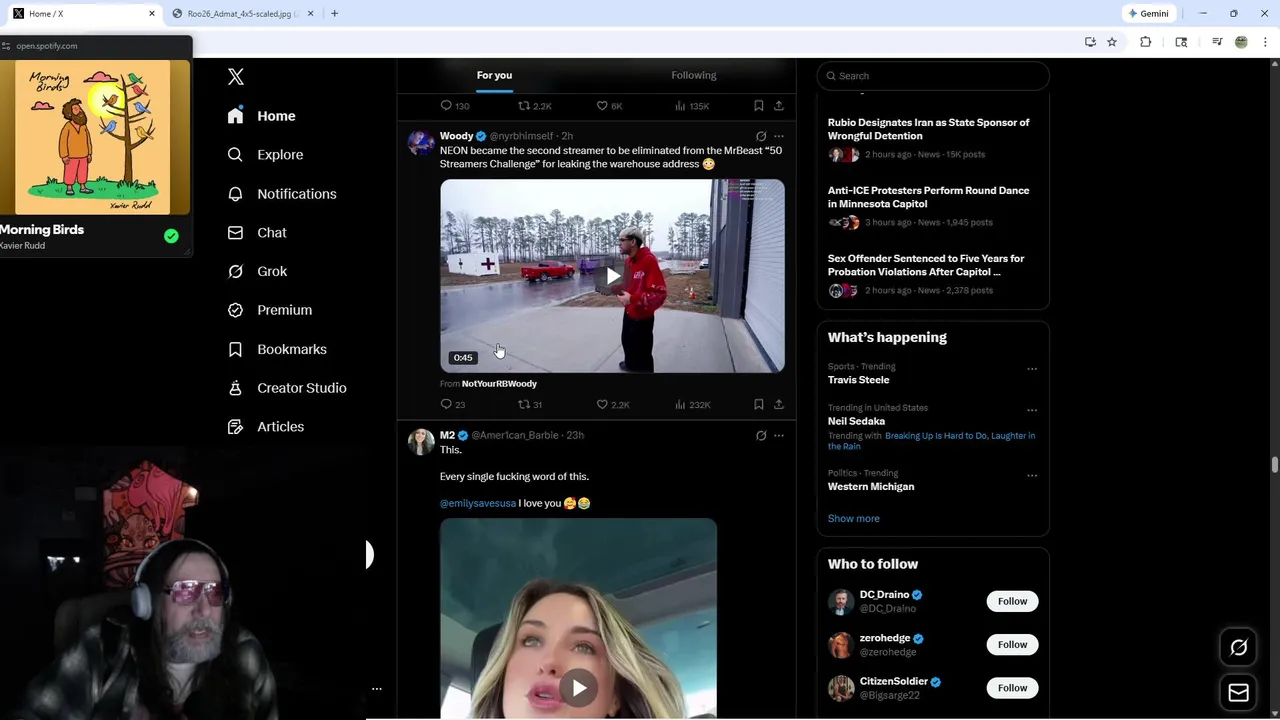Open Notifications from the sidebar

point(282,194)
